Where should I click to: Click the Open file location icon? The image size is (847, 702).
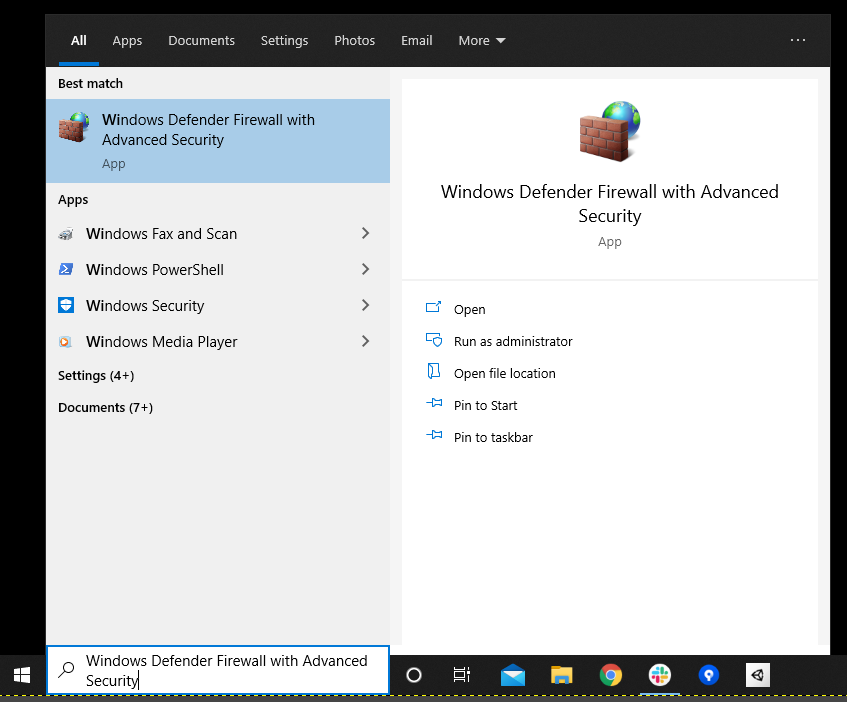pos(434,371)
